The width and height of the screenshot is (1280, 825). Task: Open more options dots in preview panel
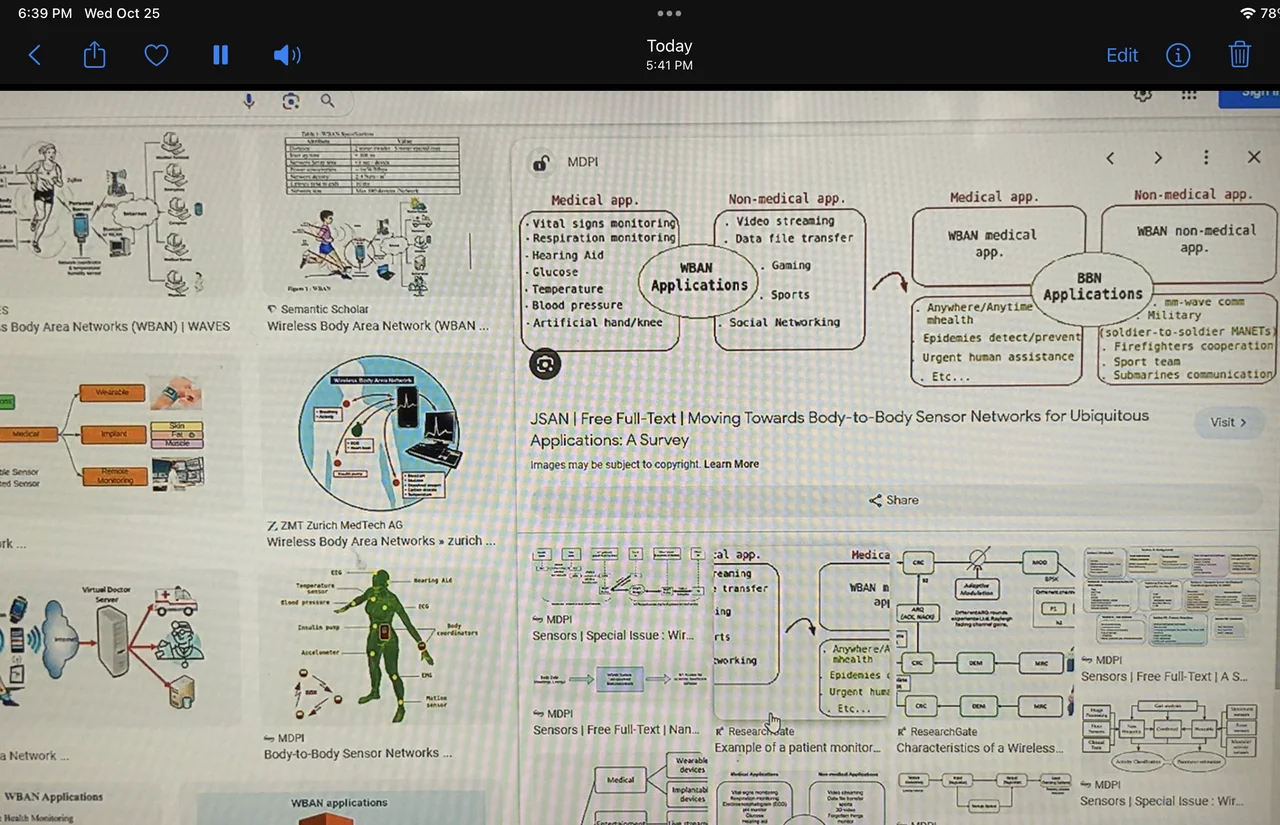1206,158
